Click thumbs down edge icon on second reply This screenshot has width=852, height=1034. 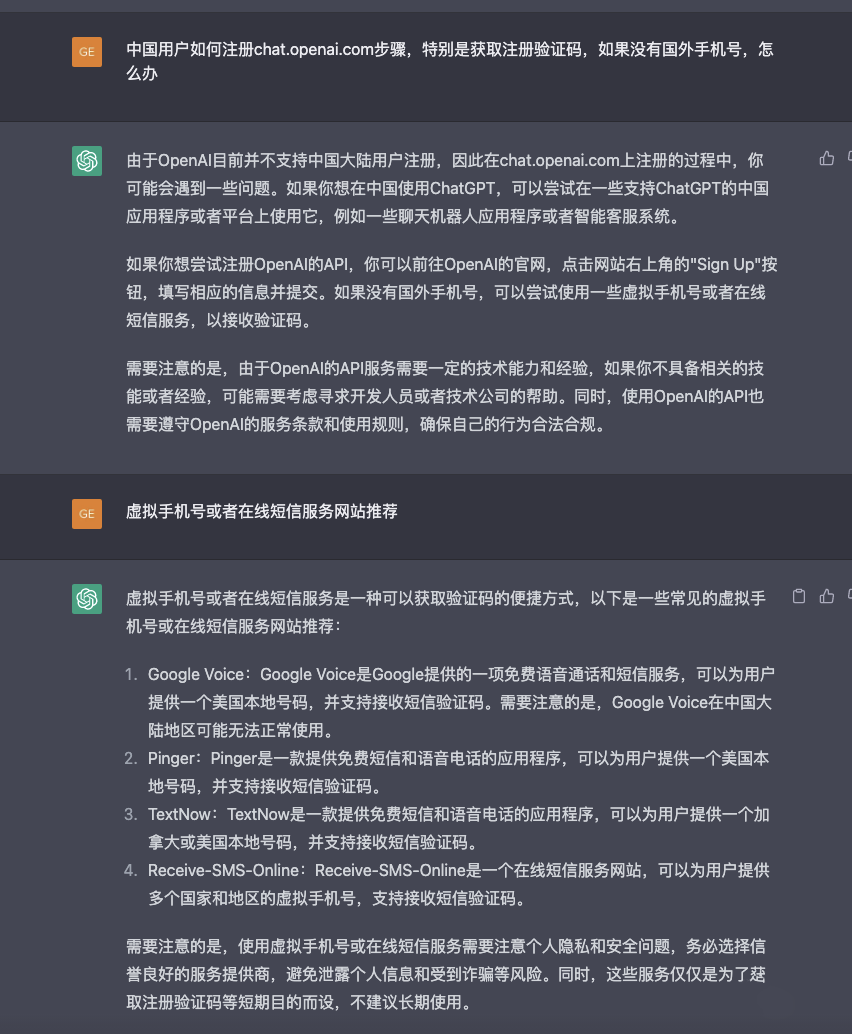click(849, 597)
